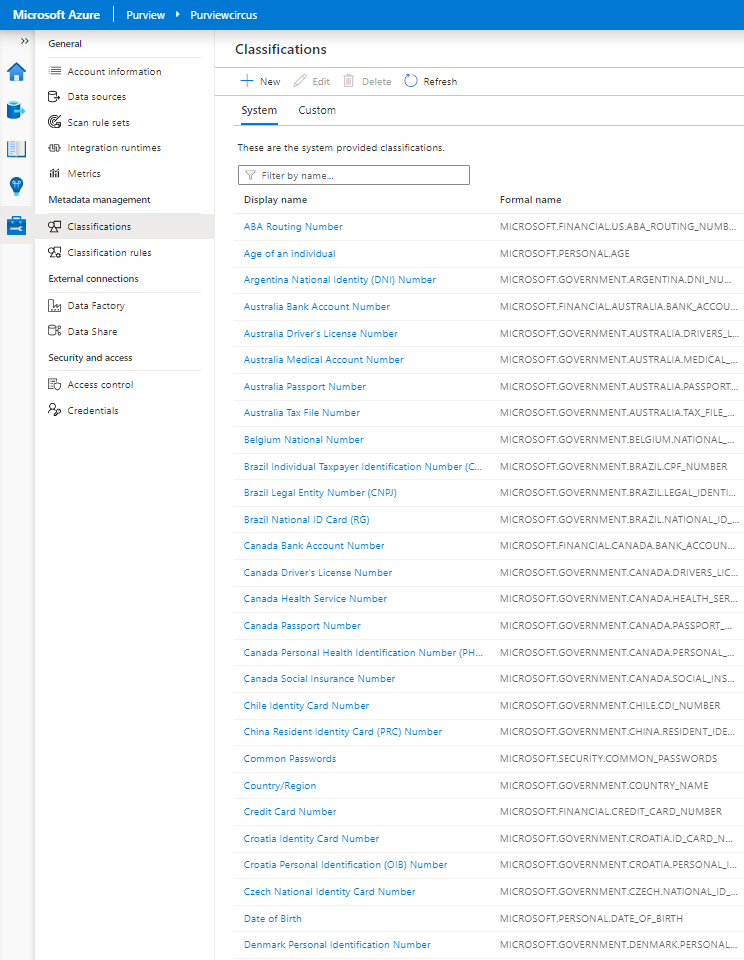Viewport: 744px width, 960px height.
Task: Open the Credentials page
Action: 93,411
